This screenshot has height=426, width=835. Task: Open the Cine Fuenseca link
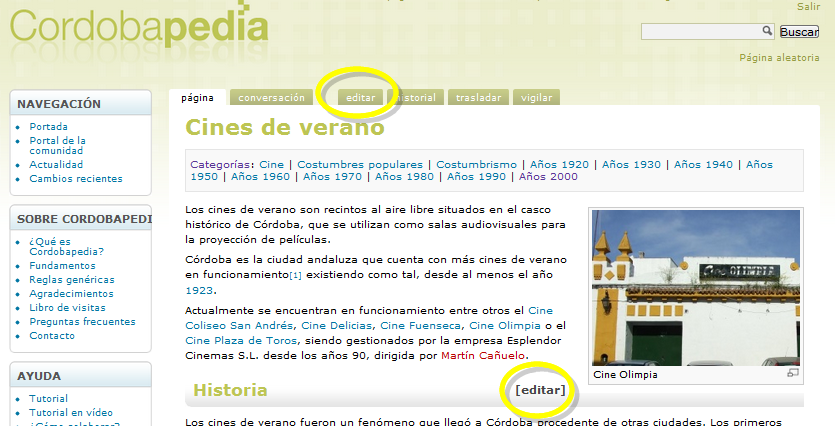click(x=420, y=325)
